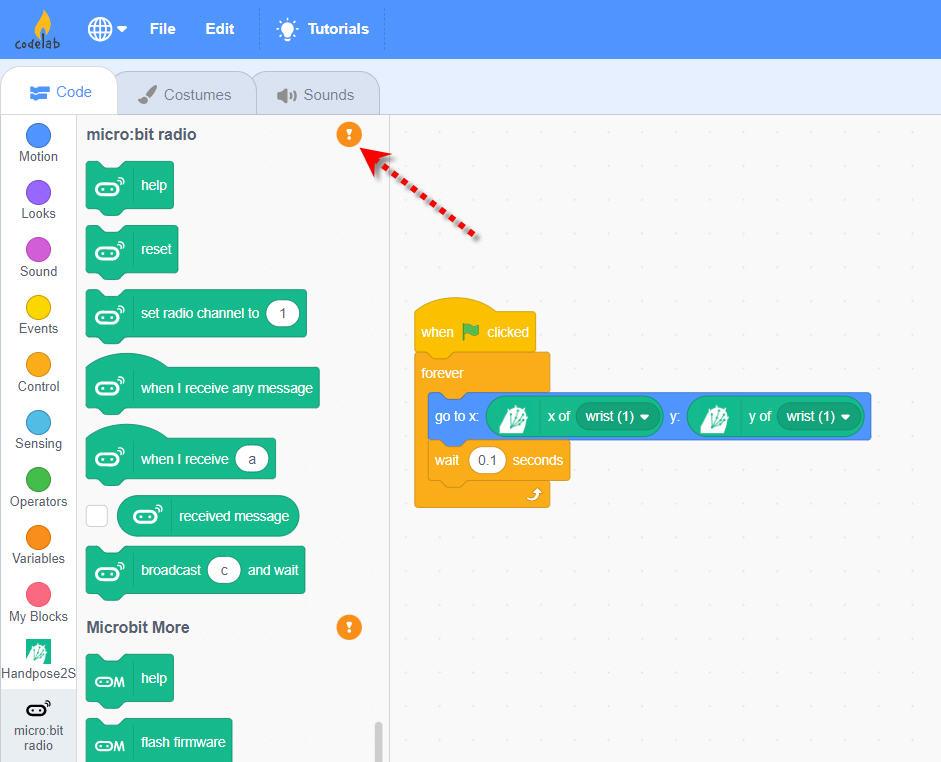Tick the received message checkbox
941x762 pixels.
pos(97,515)
